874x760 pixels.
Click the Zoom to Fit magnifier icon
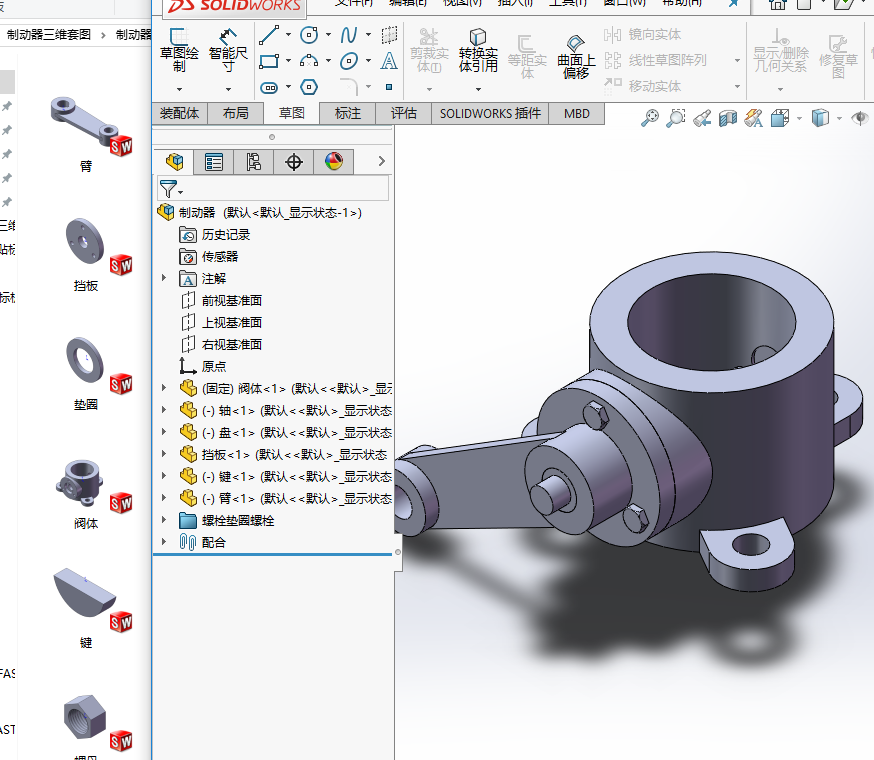[x=650, y=119]
